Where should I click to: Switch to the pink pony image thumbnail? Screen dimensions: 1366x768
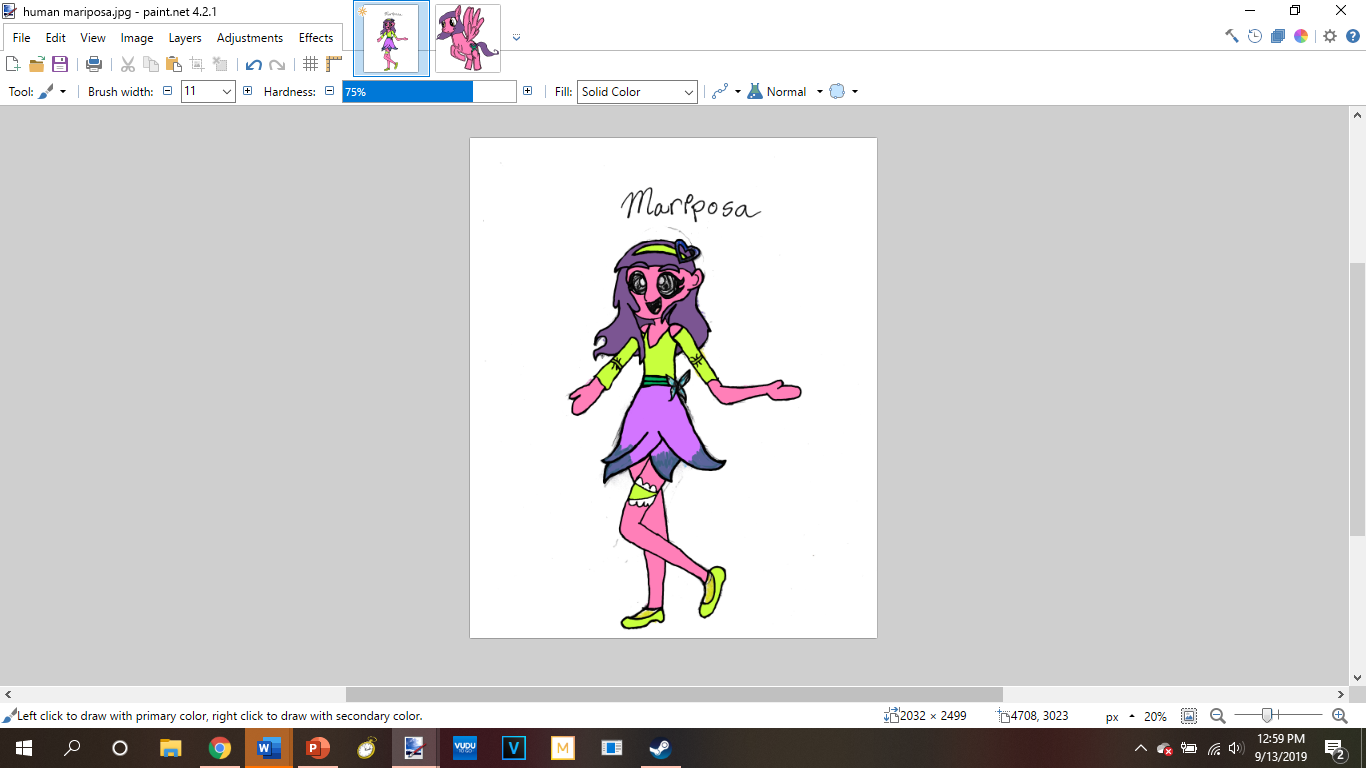point(468,39)
